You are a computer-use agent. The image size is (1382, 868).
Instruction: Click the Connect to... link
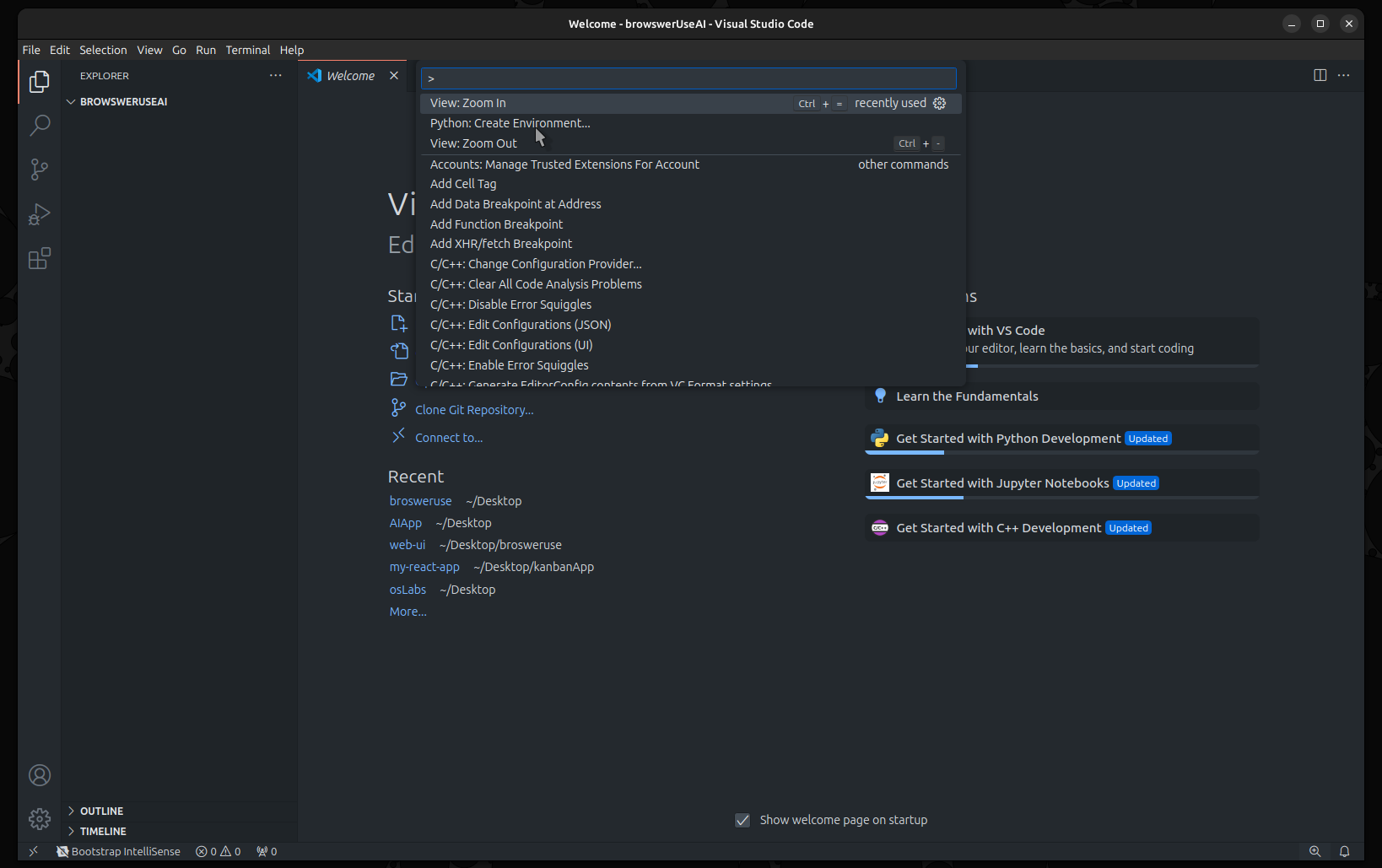point(449,438)
